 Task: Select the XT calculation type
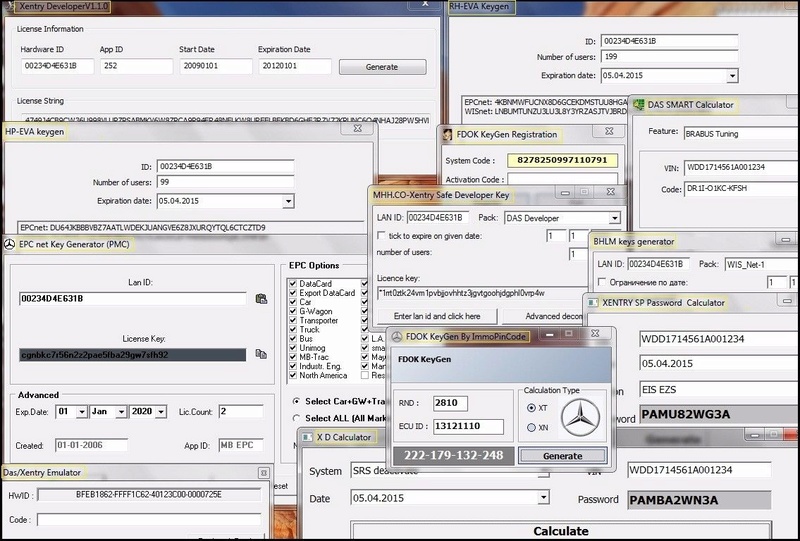[x=531, y=408]
